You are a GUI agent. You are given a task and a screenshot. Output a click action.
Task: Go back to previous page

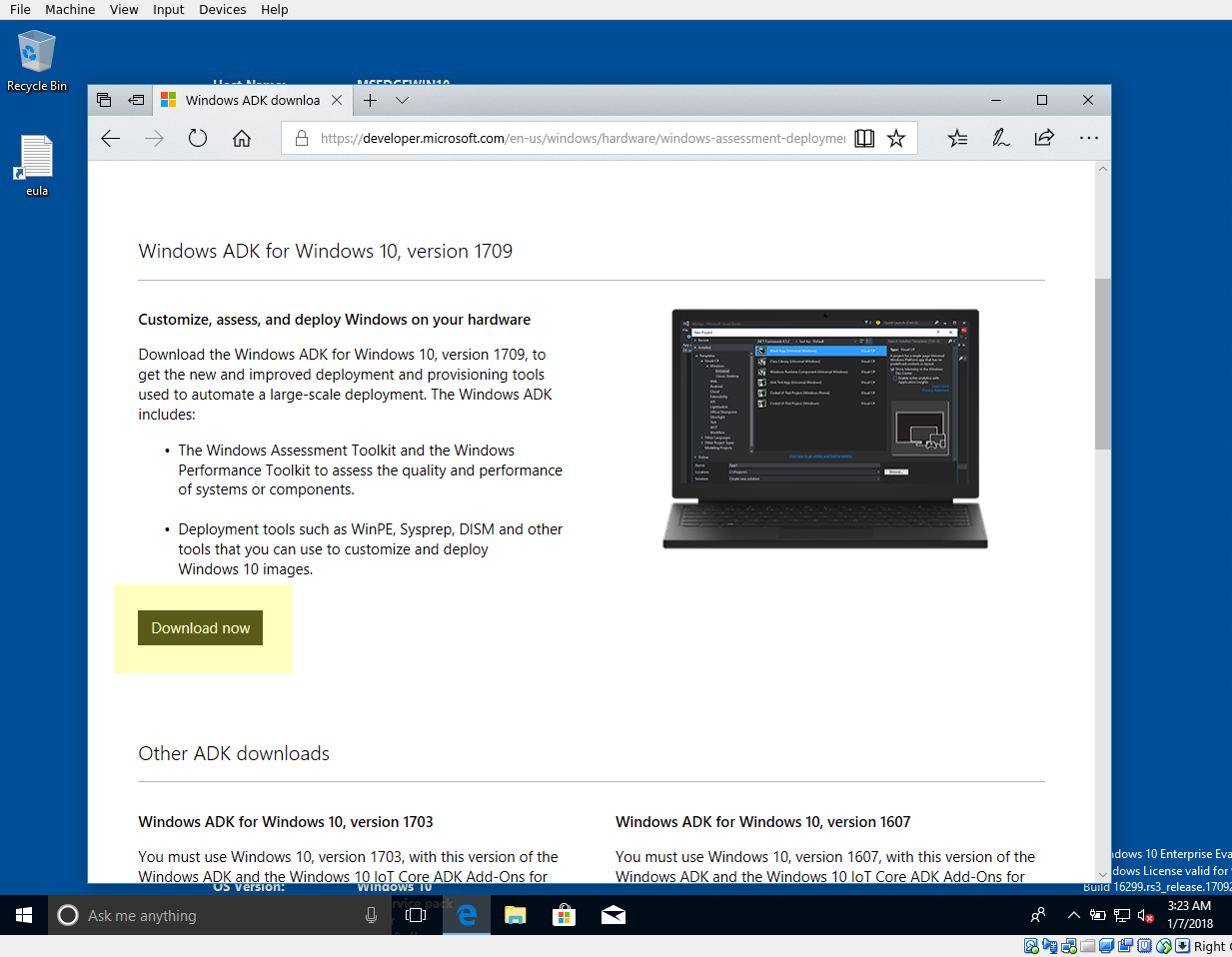110,138
